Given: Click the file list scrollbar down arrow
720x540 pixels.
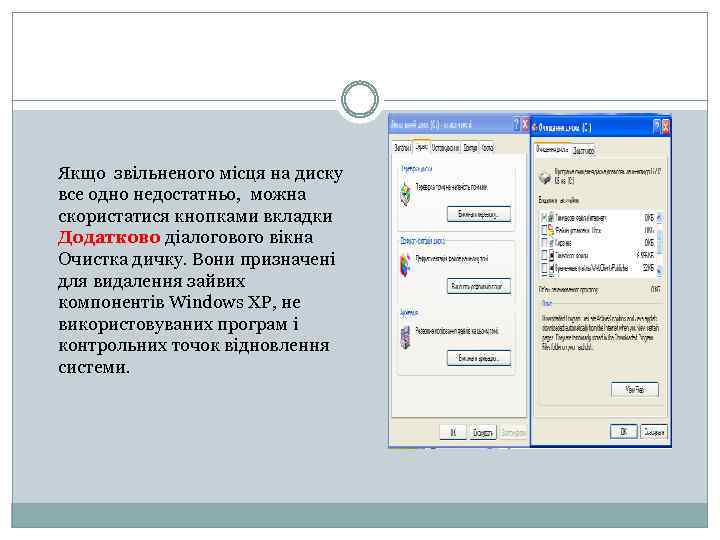Looking at the screenshot, I should 660,270.
